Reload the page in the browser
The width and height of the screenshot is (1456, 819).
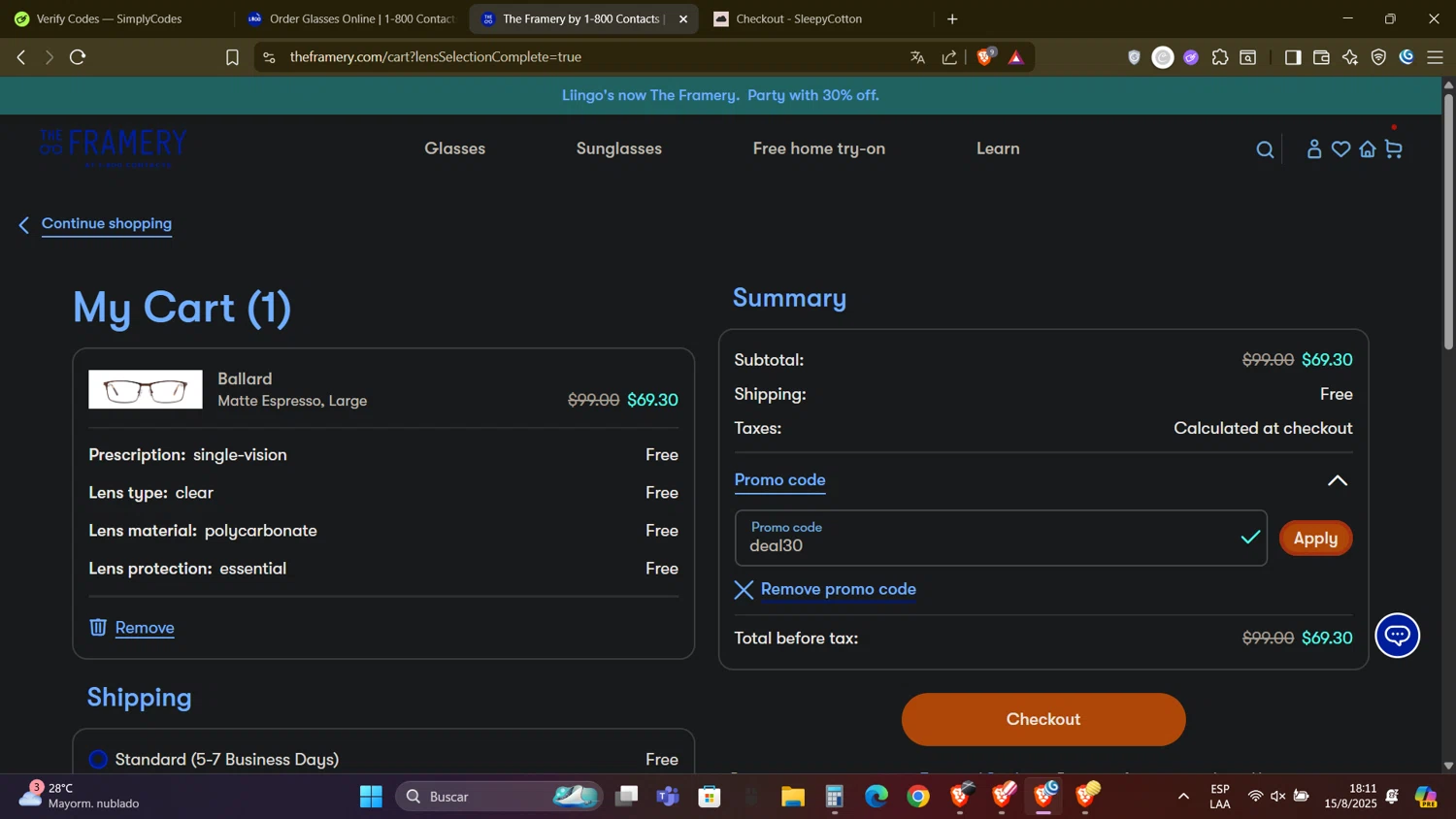click(x=78, y=57)
